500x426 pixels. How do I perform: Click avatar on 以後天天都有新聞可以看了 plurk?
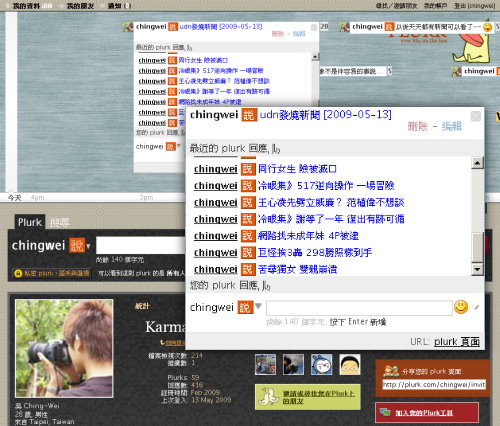[x=345, y=27]
